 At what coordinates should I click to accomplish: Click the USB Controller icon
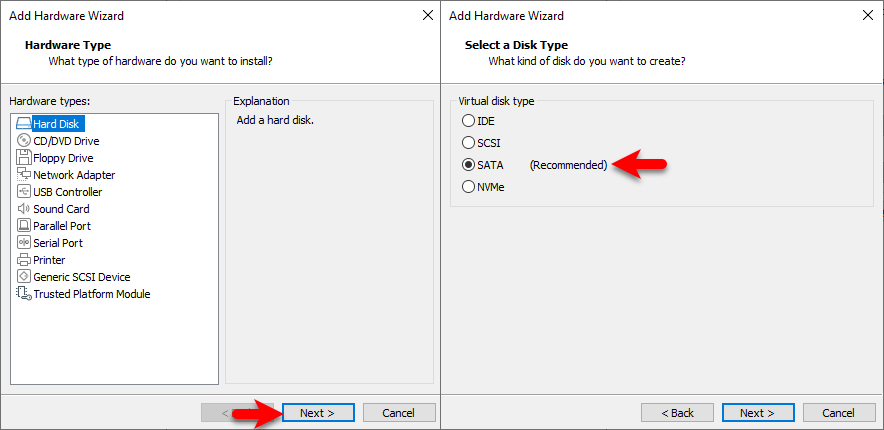point(24,192)
